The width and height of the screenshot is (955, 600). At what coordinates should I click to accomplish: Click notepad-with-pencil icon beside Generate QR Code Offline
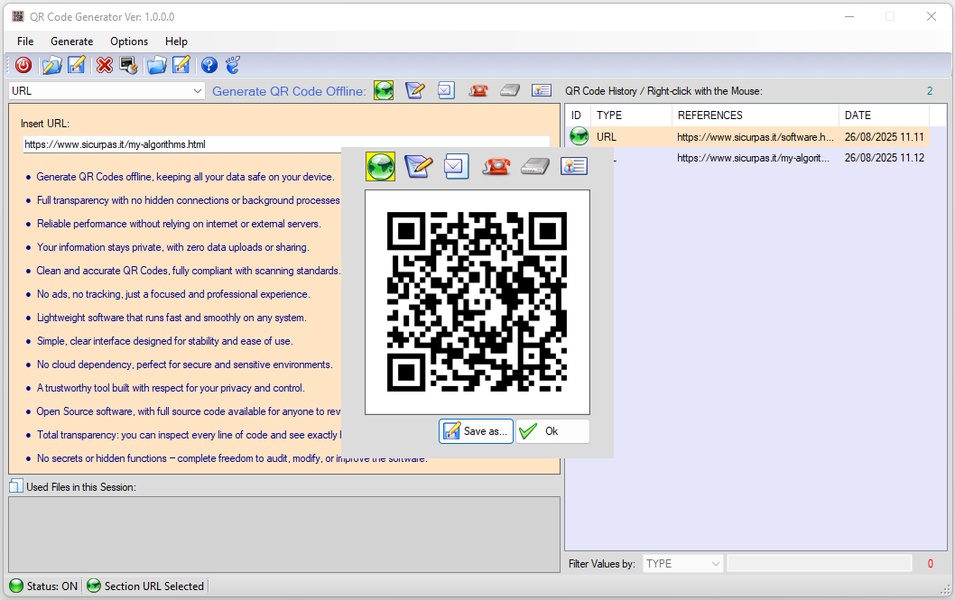(x=415, y=91)
